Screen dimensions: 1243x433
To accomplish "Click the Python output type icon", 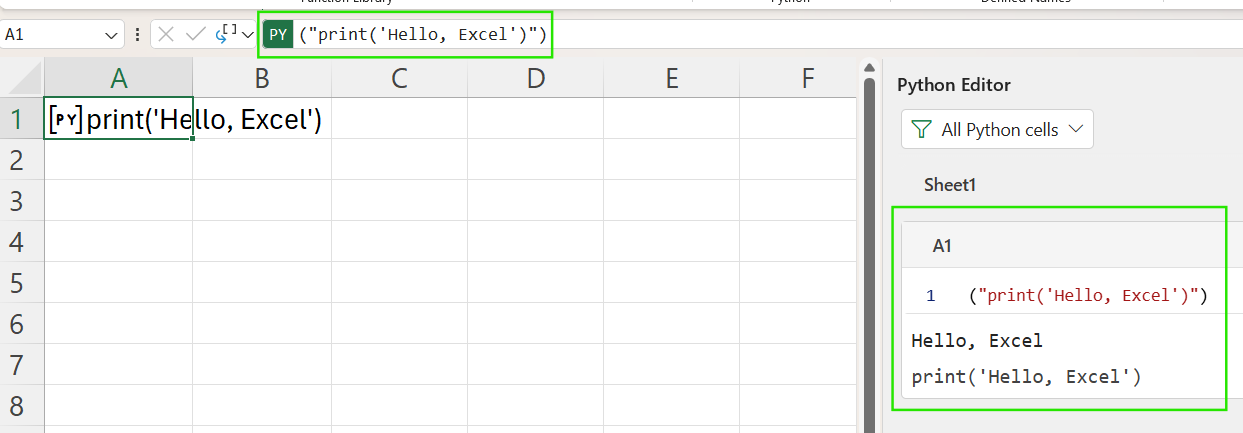I will tap(225, 34).
